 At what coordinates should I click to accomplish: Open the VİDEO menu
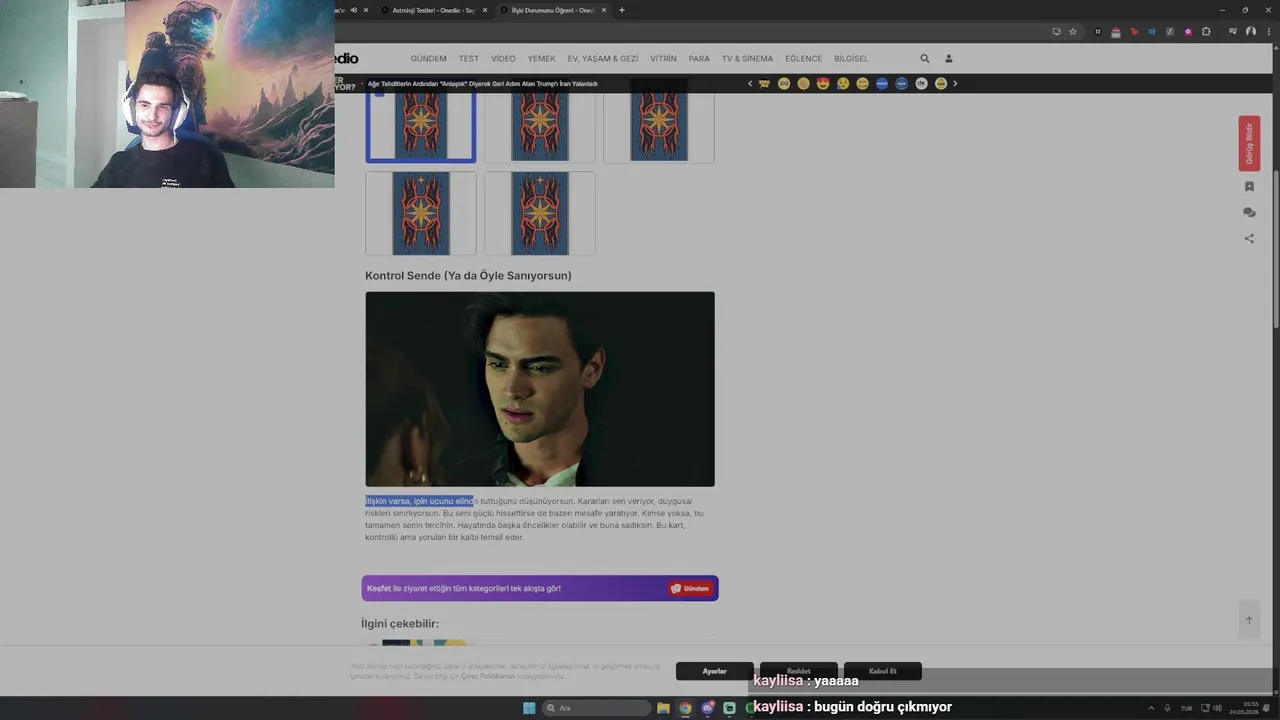point(503,59)
